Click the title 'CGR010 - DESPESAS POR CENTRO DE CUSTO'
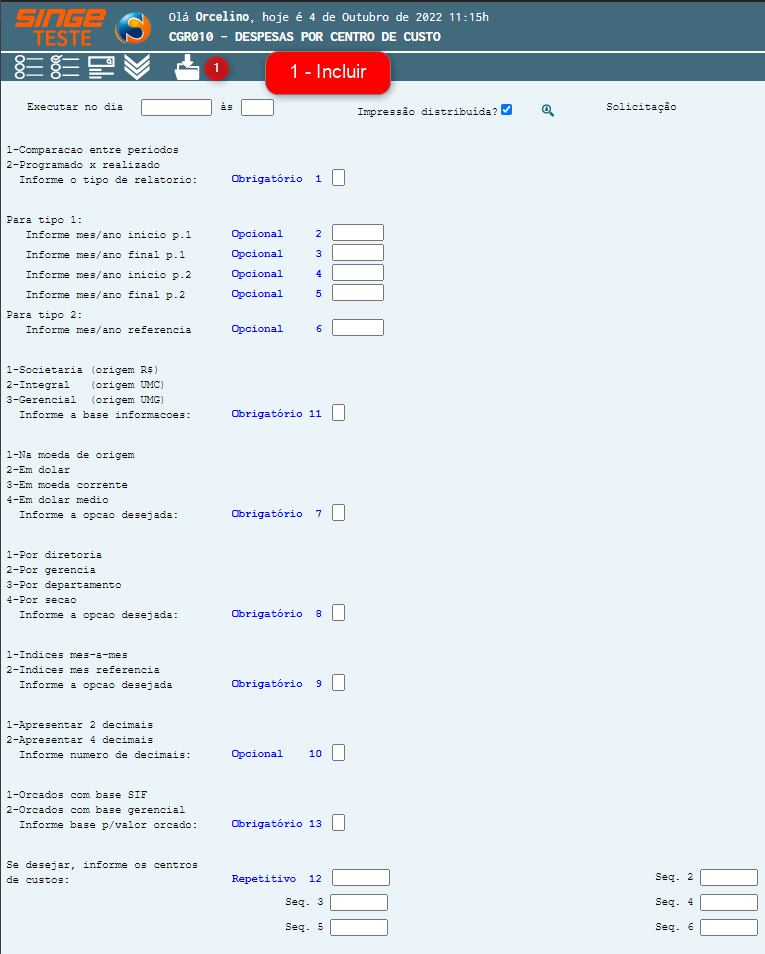The height and width of the screenshot is (954, 765). pos(304,37)
